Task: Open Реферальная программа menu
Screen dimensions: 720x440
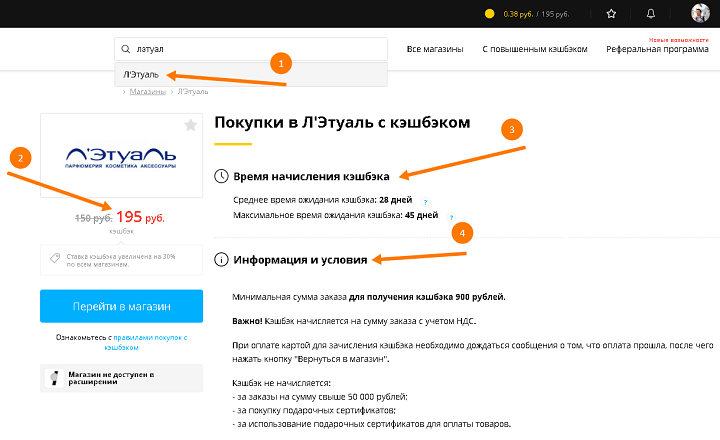Action: point(657,49)
